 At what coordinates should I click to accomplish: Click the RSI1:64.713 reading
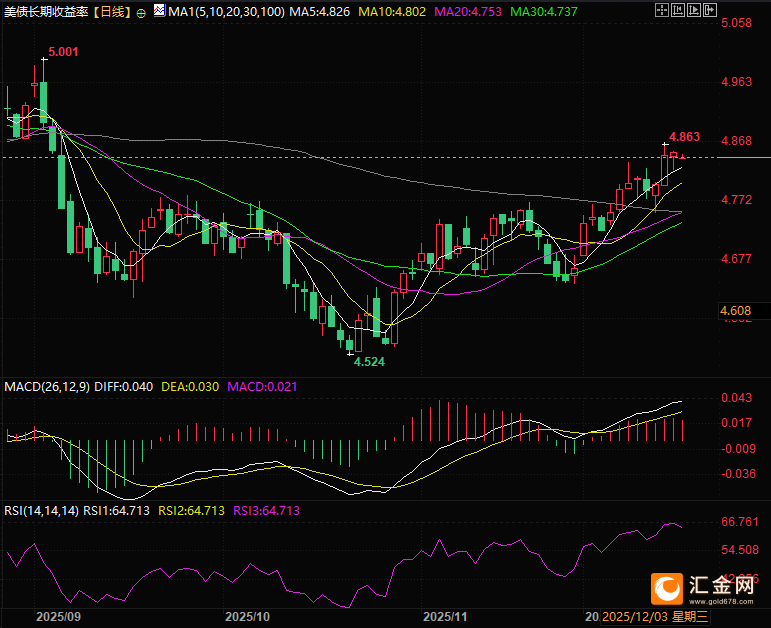tap(116, 510)
